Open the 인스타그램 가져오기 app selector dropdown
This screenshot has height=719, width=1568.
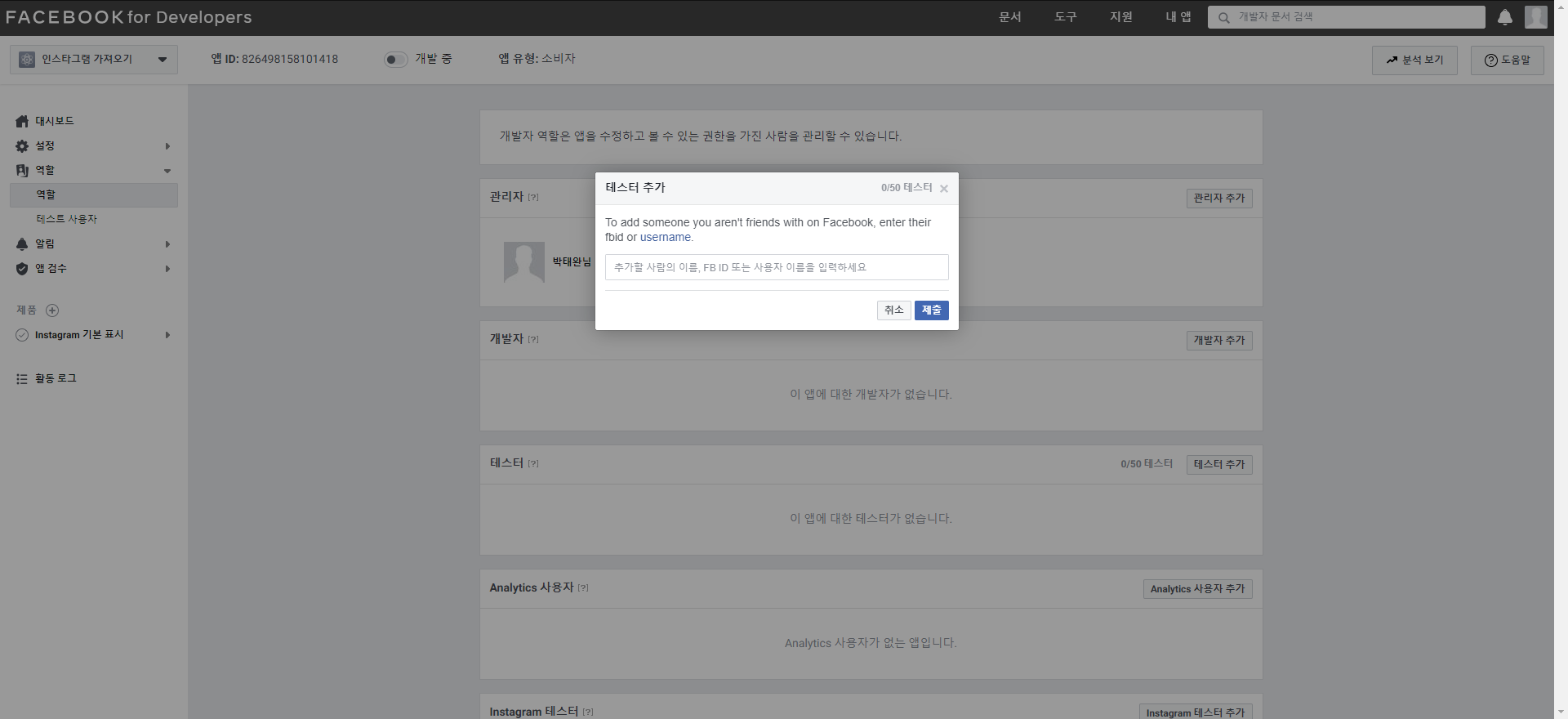(94, 59)
